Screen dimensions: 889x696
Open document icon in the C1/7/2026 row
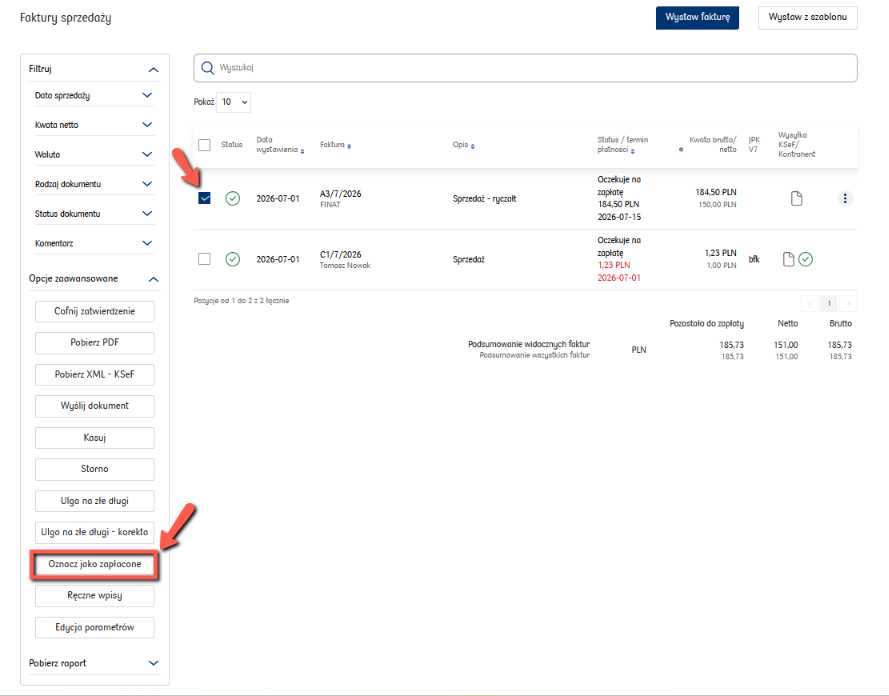[788, 259]
